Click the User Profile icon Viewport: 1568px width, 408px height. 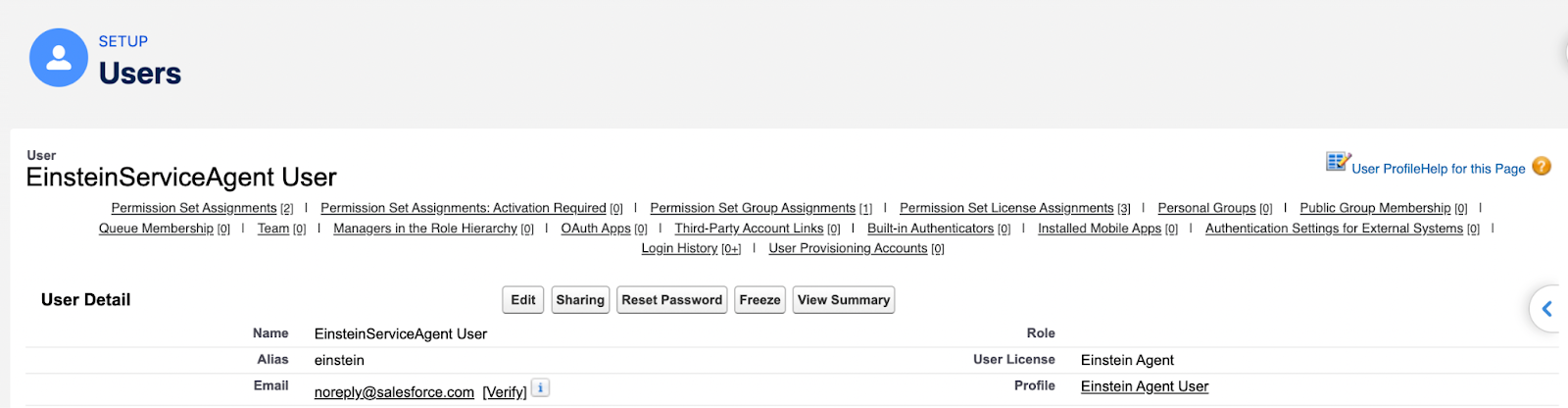point(1338,162)
